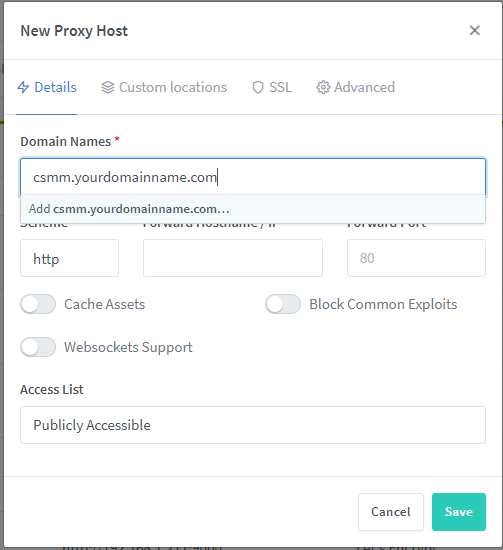The image size is (503, 550).
Task: Click the shield icon beside SSL
Action: pyautogui.click(x=258, y=87)
